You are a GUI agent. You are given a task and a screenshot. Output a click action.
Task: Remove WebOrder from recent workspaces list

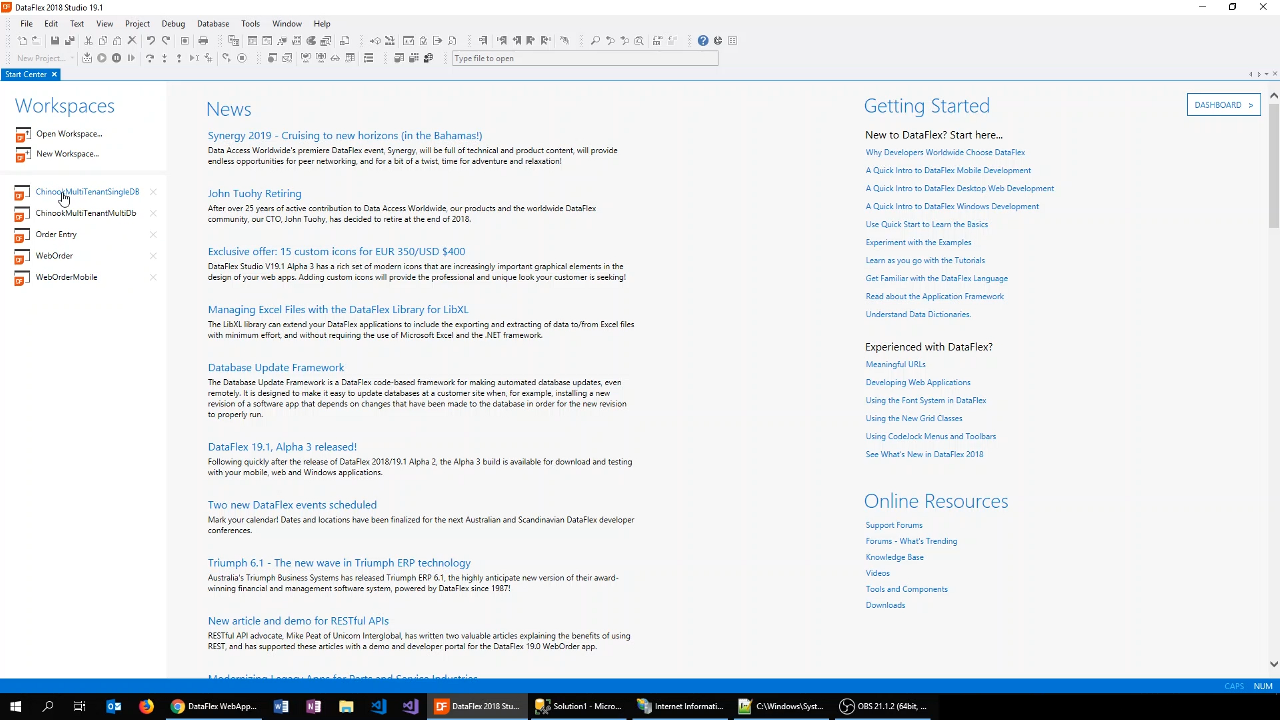point(153,256)
